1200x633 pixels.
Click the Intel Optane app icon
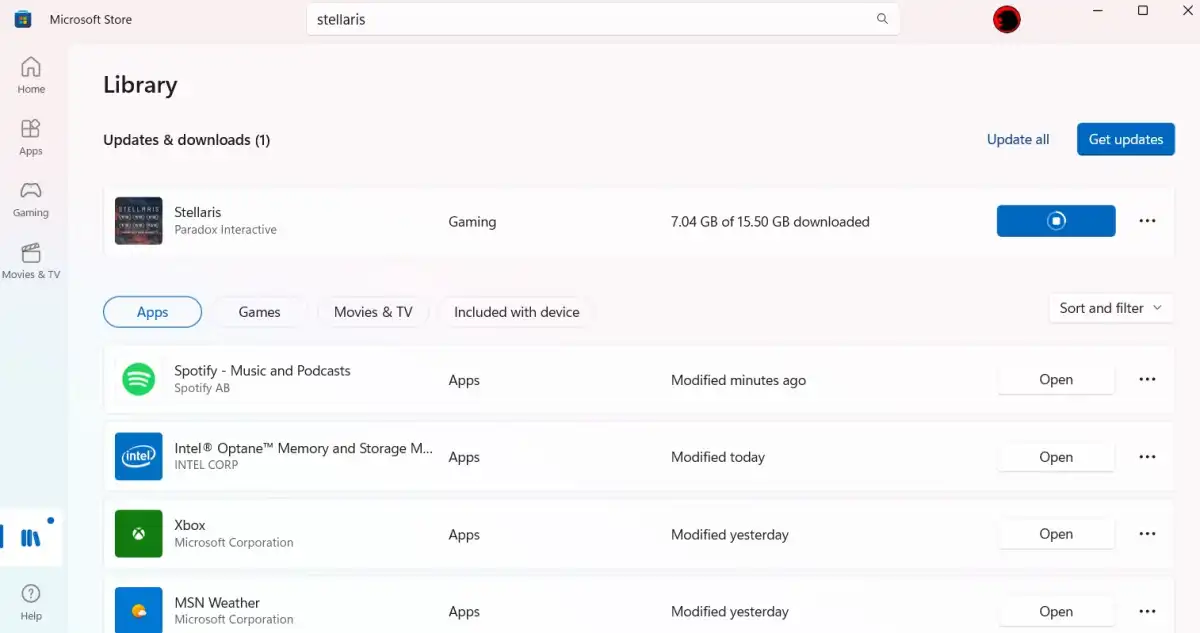(138, 456)
